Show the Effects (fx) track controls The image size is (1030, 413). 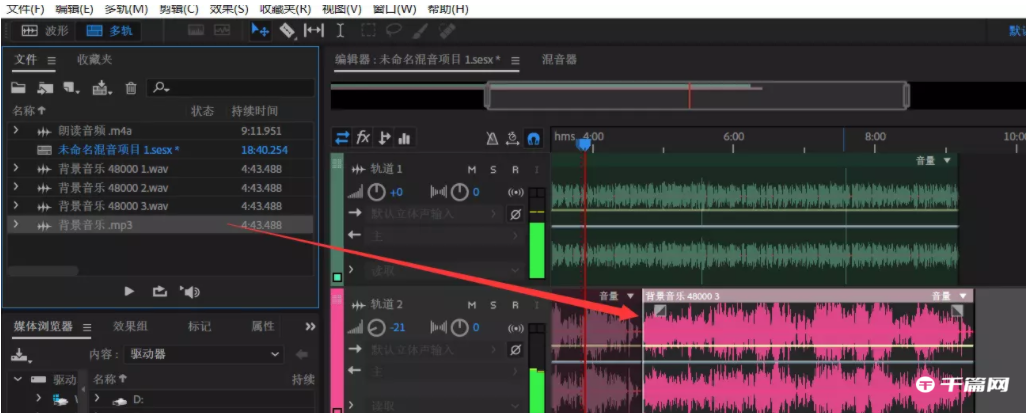[x=363, y=138]
